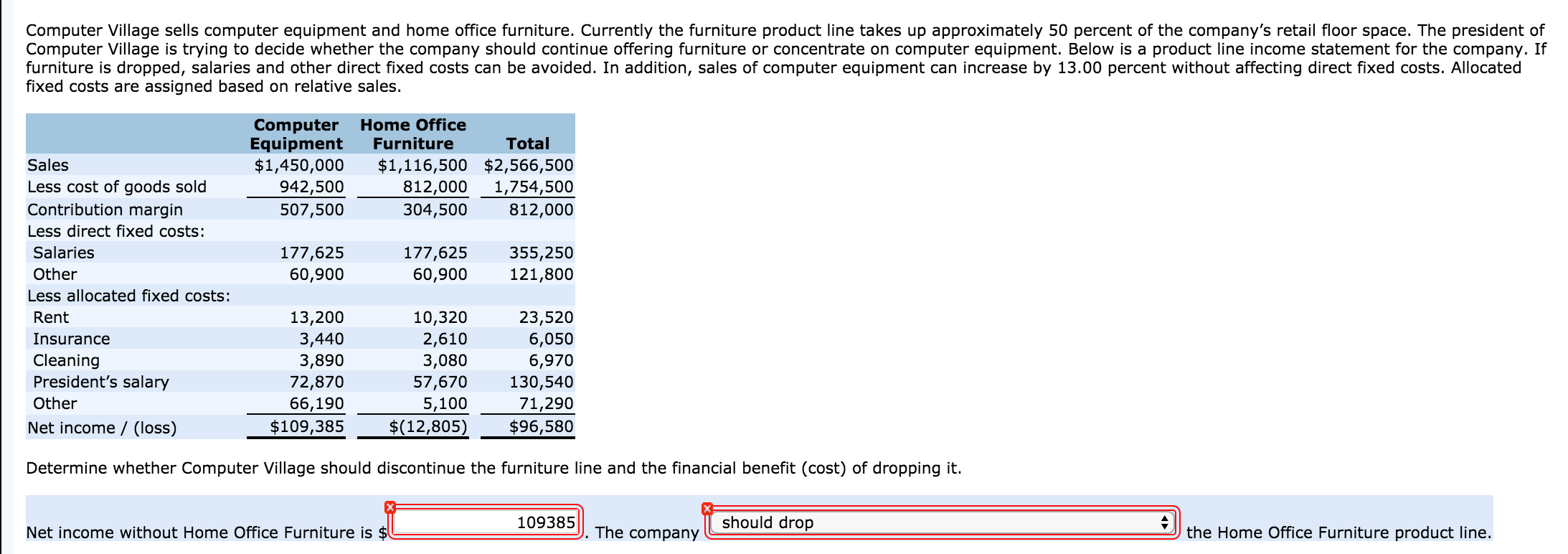Viewport: 1568px width, 554px height.
Task: Click the 6,970 total cleaning value
Action: [551, 360]
